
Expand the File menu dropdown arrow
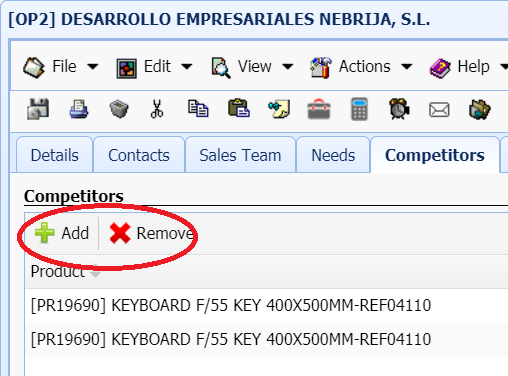pos(93,67)
